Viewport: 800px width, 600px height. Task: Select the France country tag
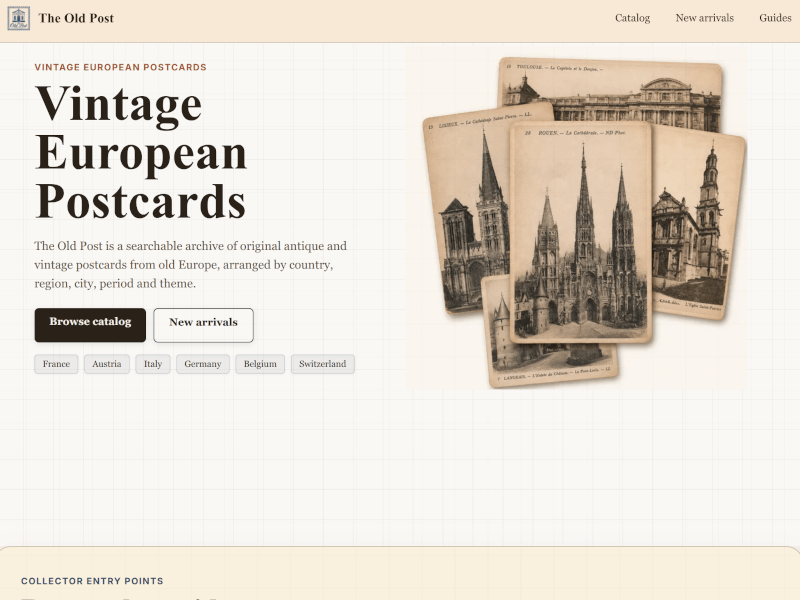[x=56, y=364]
